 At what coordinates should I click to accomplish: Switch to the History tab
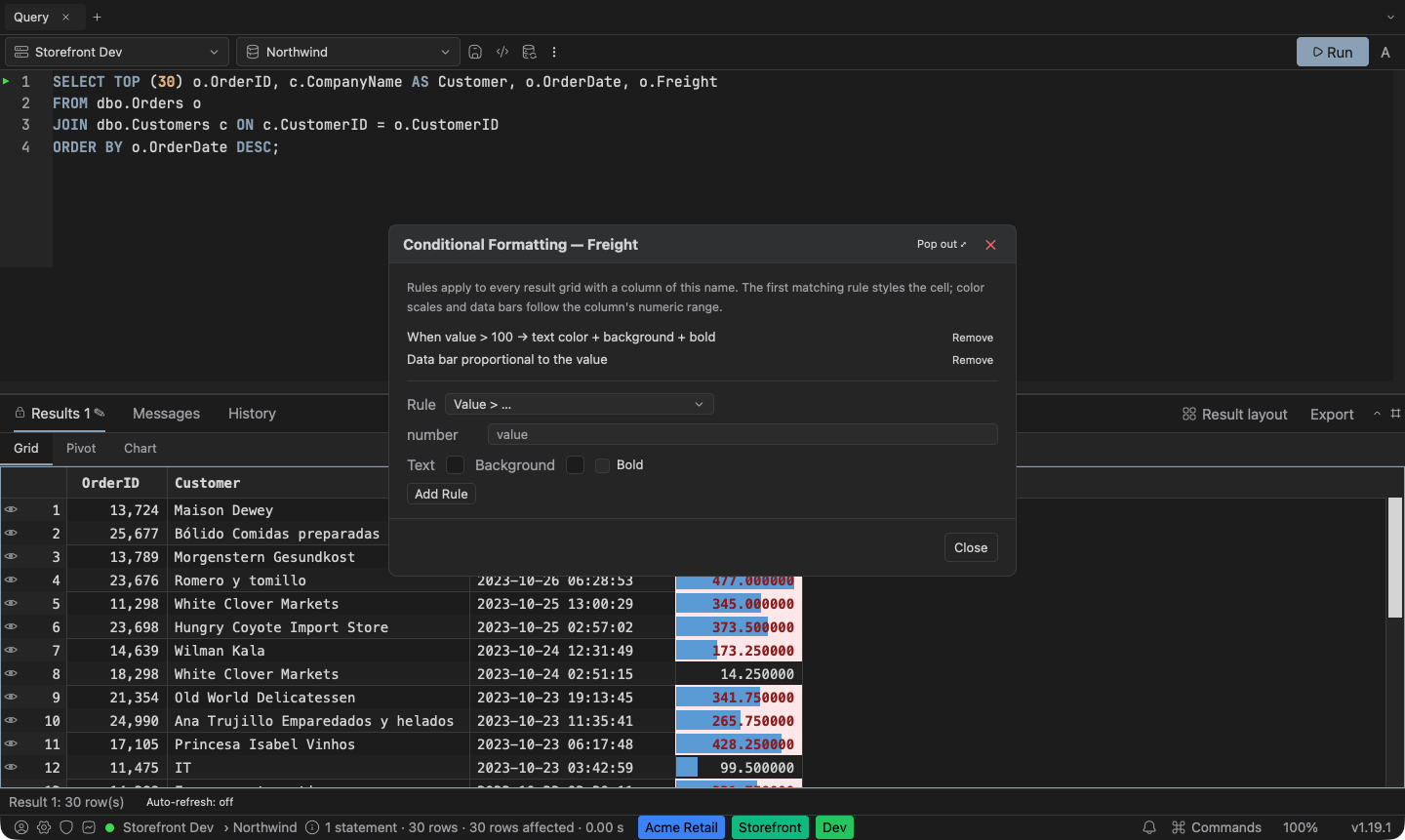click(252, 414)
